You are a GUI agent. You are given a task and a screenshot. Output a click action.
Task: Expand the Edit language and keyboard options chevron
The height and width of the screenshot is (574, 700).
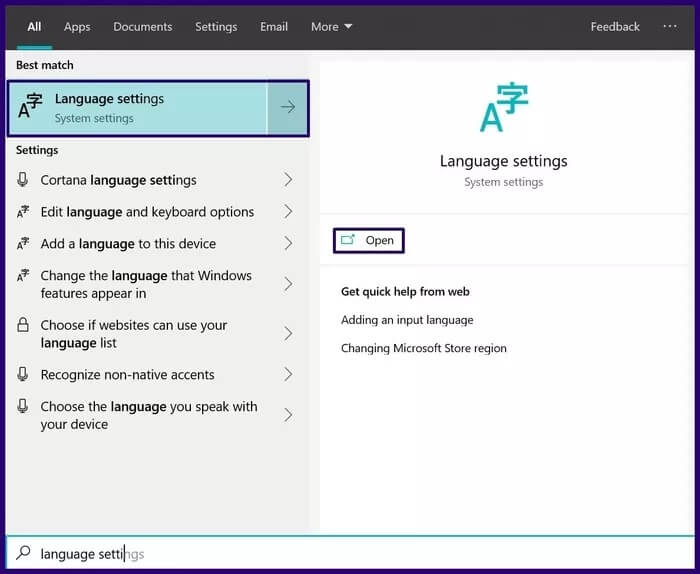coord(288,212)
